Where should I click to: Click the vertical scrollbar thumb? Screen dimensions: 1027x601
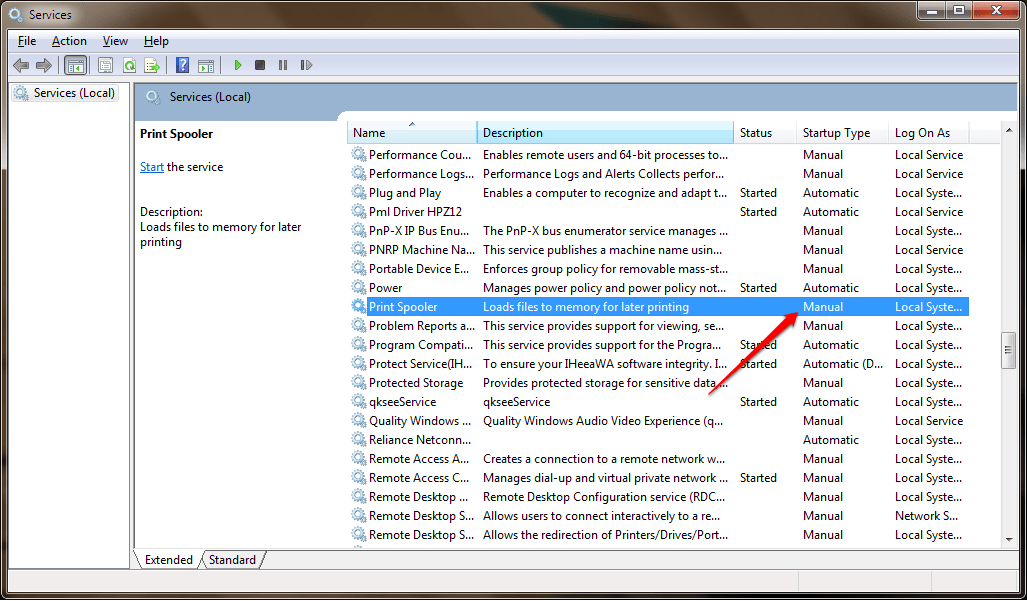[1009, 351]
